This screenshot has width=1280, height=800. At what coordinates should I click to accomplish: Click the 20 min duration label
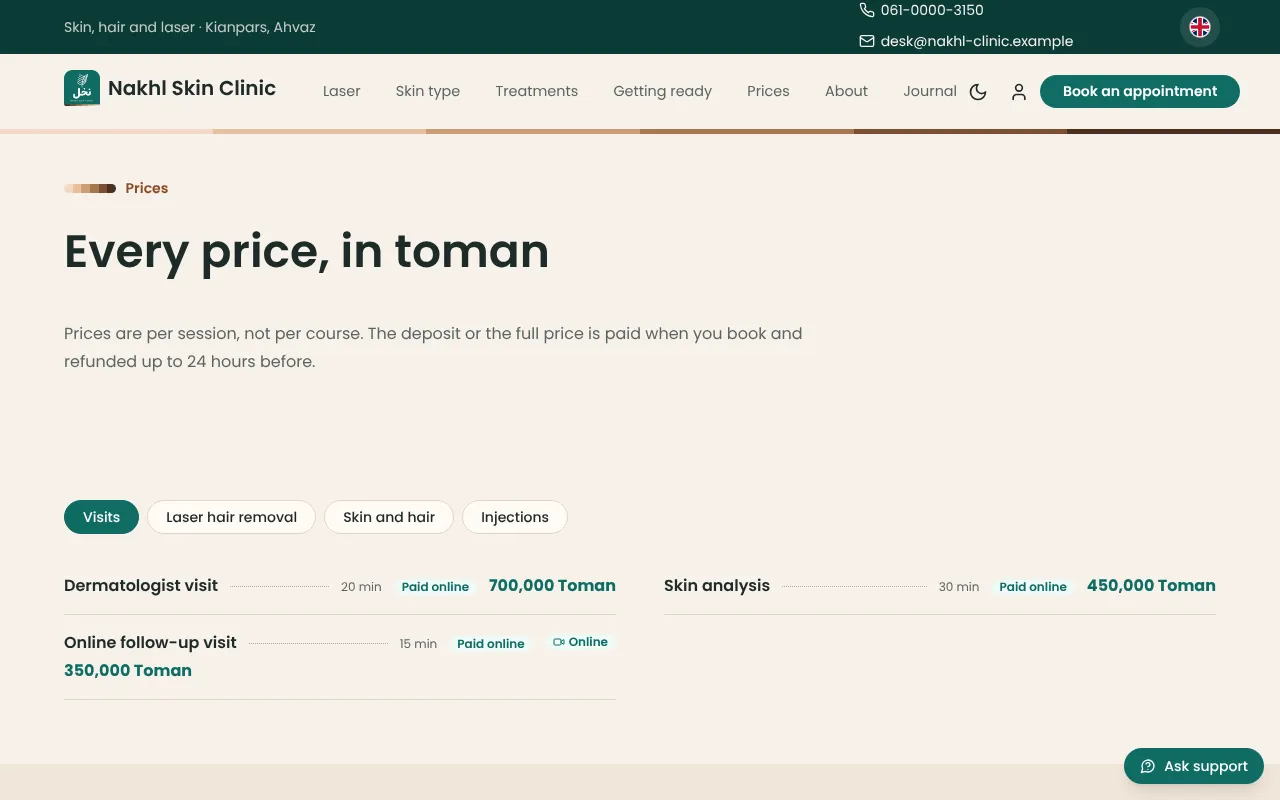click(361, 587)
